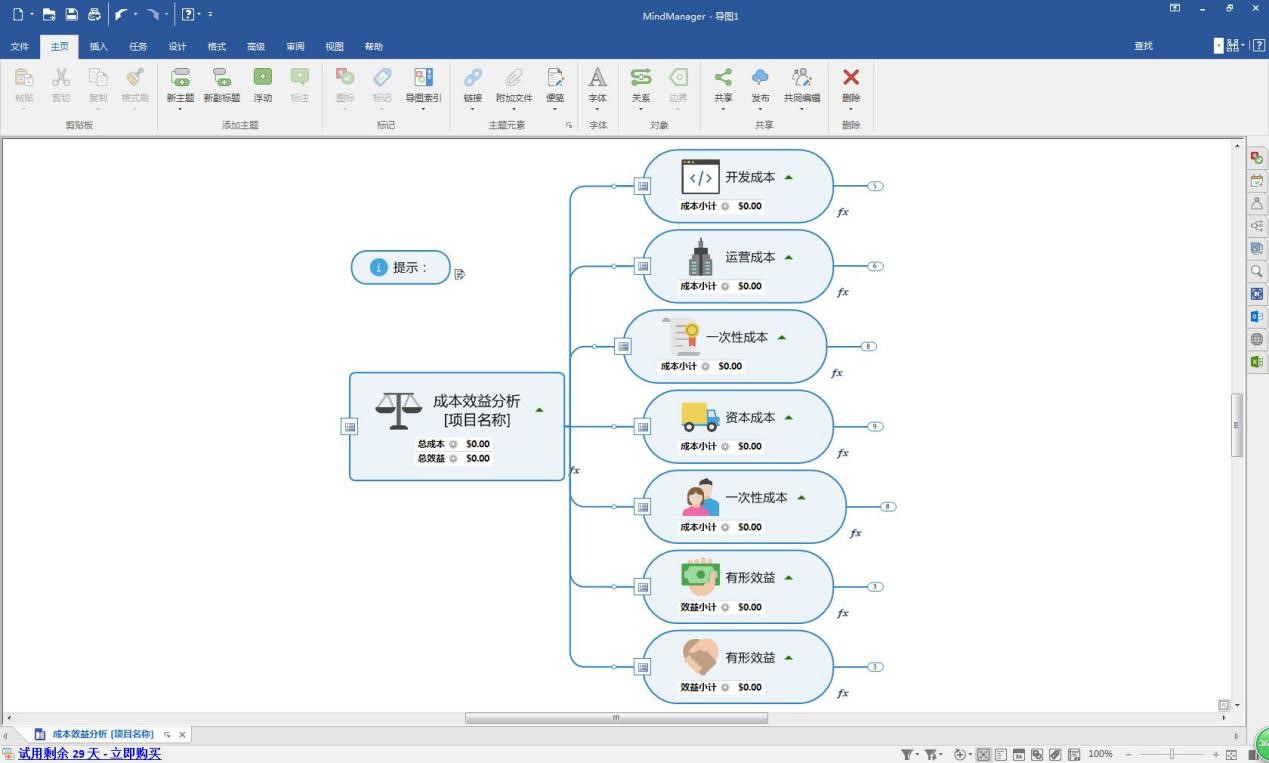Click the 试用剩余 29 天 purchase link

click(91, 754)
